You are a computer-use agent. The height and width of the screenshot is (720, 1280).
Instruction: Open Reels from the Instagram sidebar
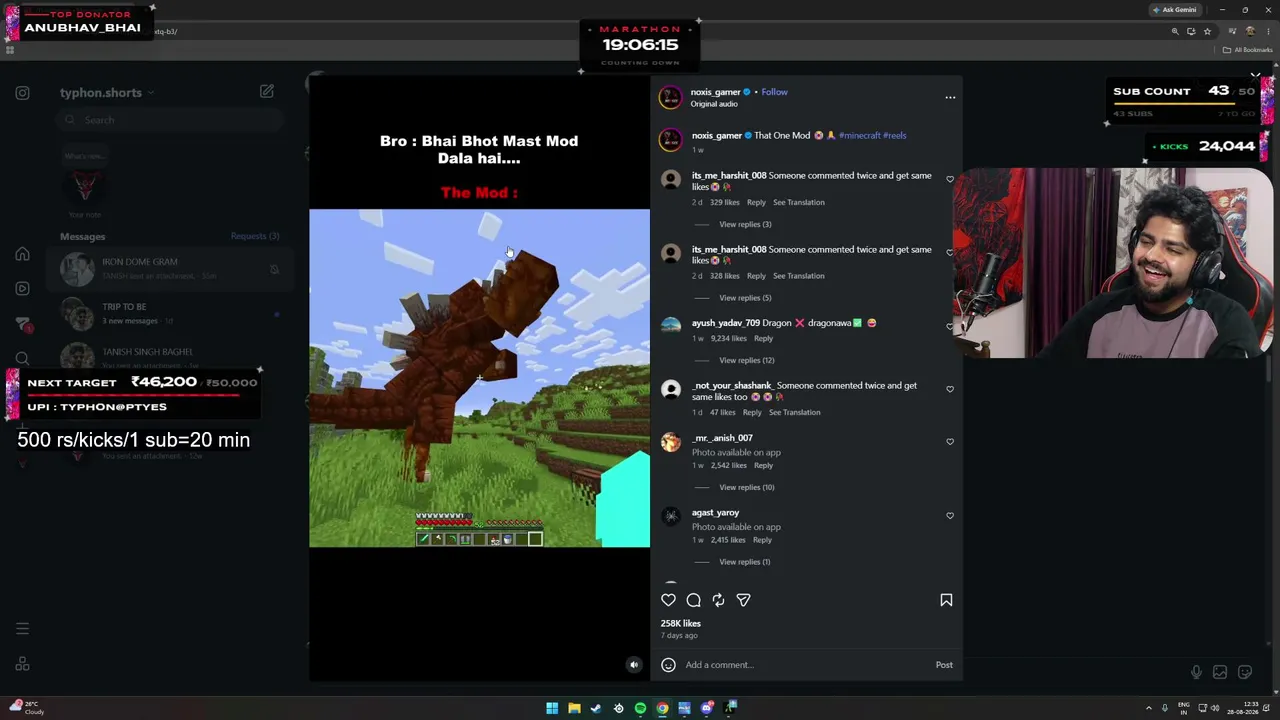pos(22,289)
